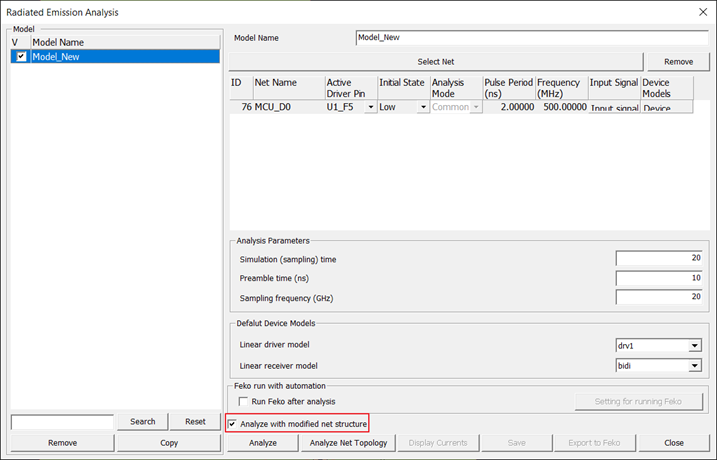Image resolution: width=717 pixels, height=460 pixels.
Task: Click the Select Net button
Action: click(x=436, y=61)
